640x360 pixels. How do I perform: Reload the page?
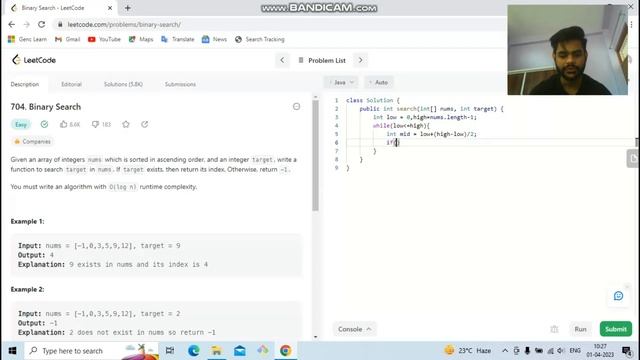point(42,24)
